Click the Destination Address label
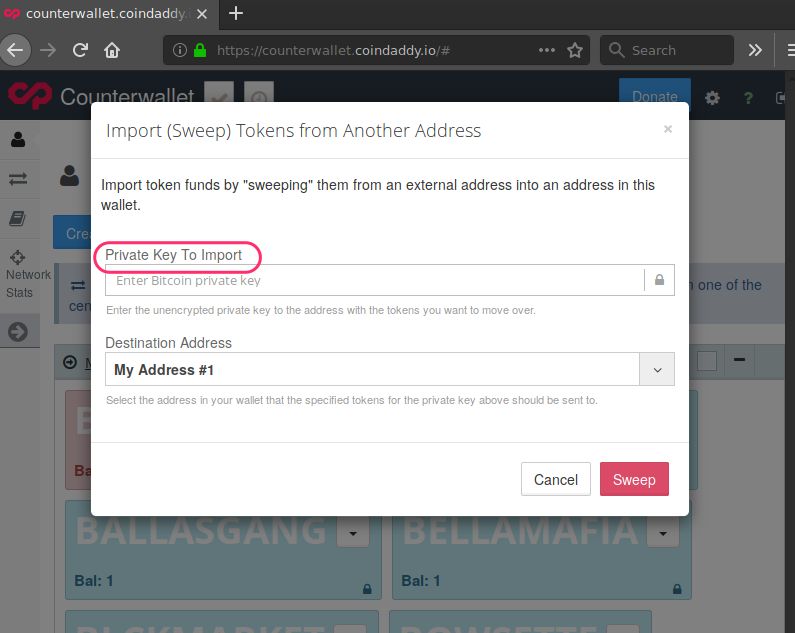 (168, 343)
